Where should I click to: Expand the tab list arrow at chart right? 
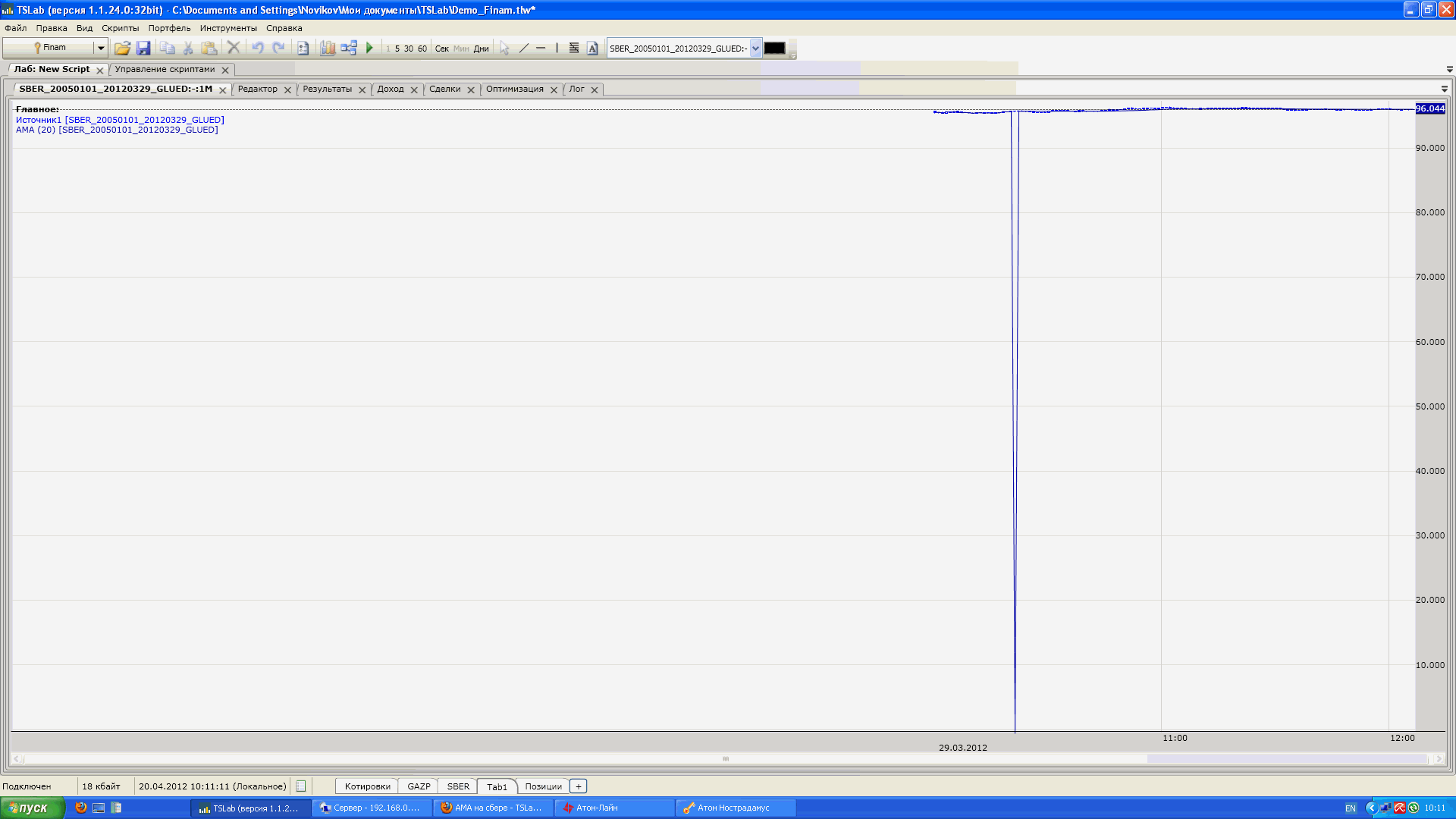1445,89
